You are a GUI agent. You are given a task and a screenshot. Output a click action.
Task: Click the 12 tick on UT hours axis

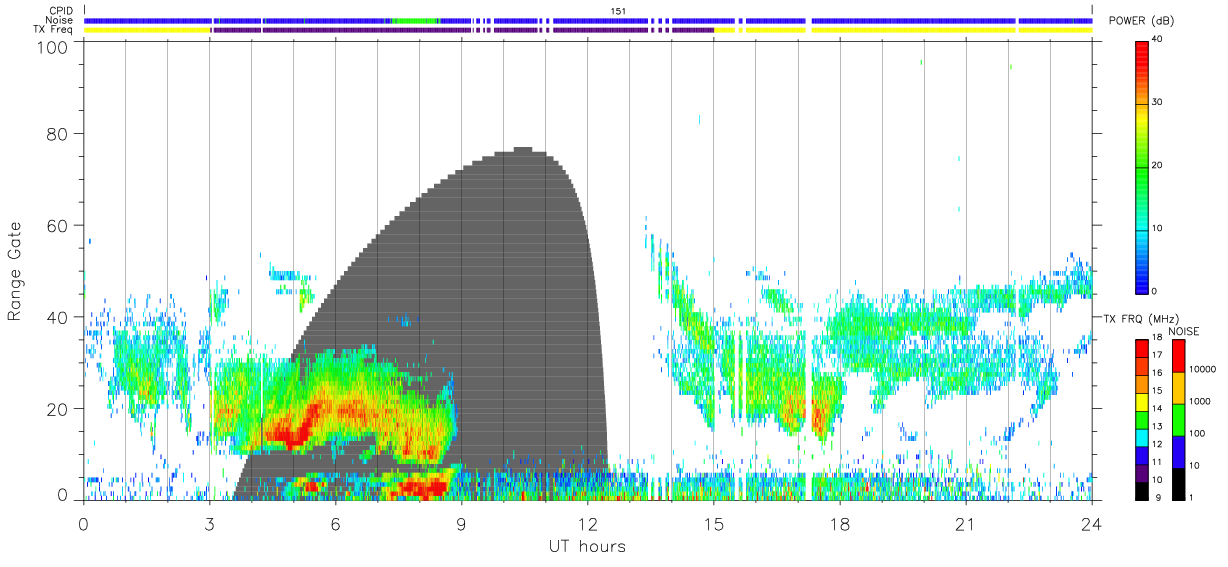588,523
